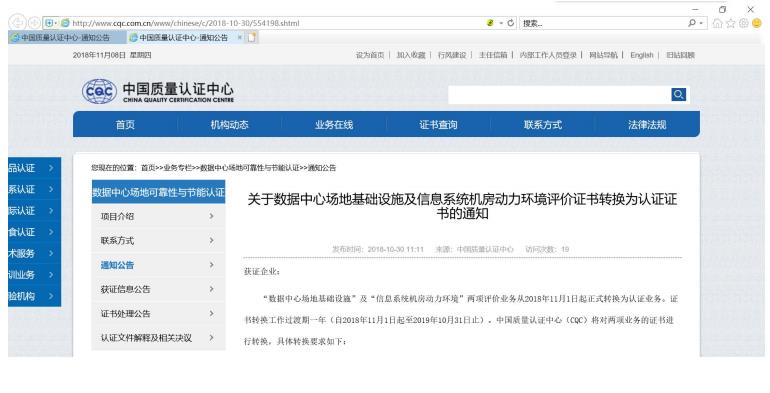The height and width of the screenshot is (393, 770).
Task: Click the English language link
Action: 642,55
